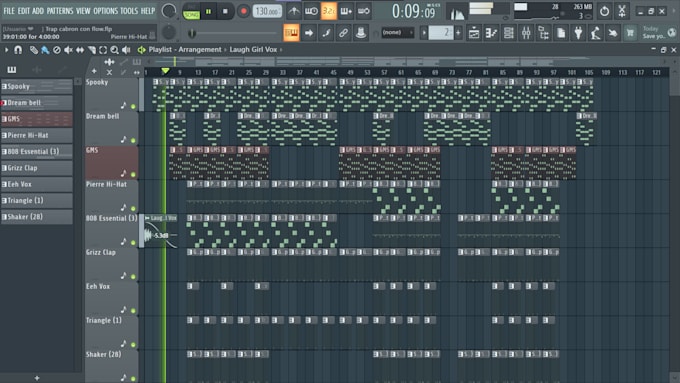The image size is (680, 383).
Task: Toggle the Pat/Song mode switch
Action: (x=191, y=12)
